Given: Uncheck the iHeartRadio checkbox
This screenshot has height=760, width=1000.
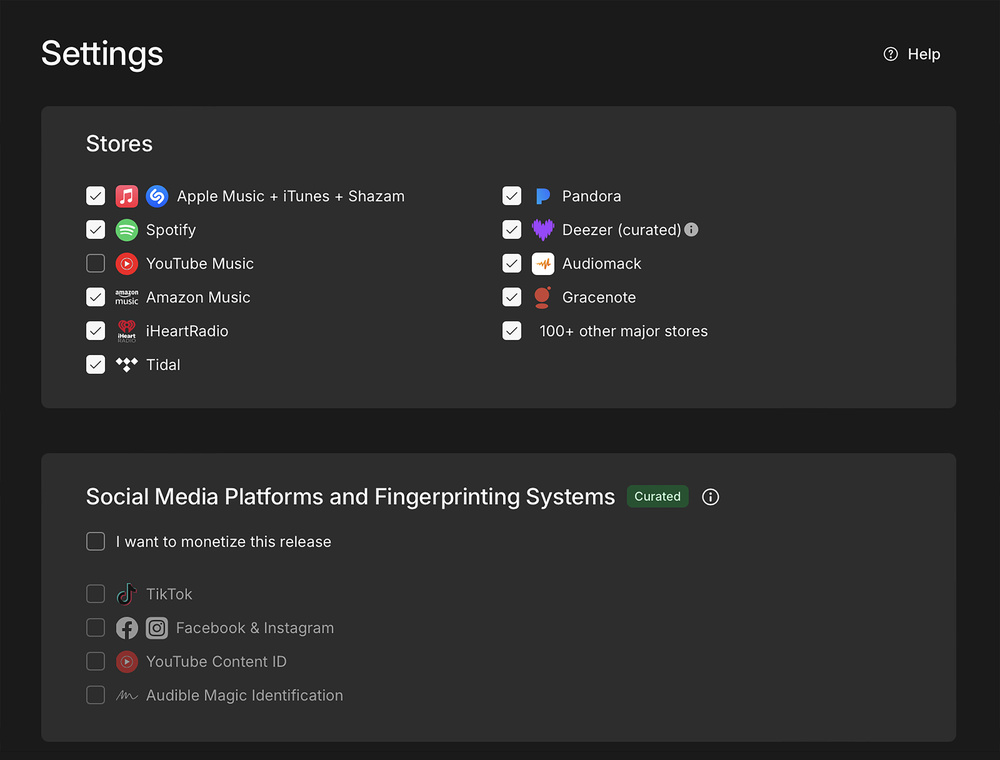Looking at the screenshot, I should click(96, 331).
